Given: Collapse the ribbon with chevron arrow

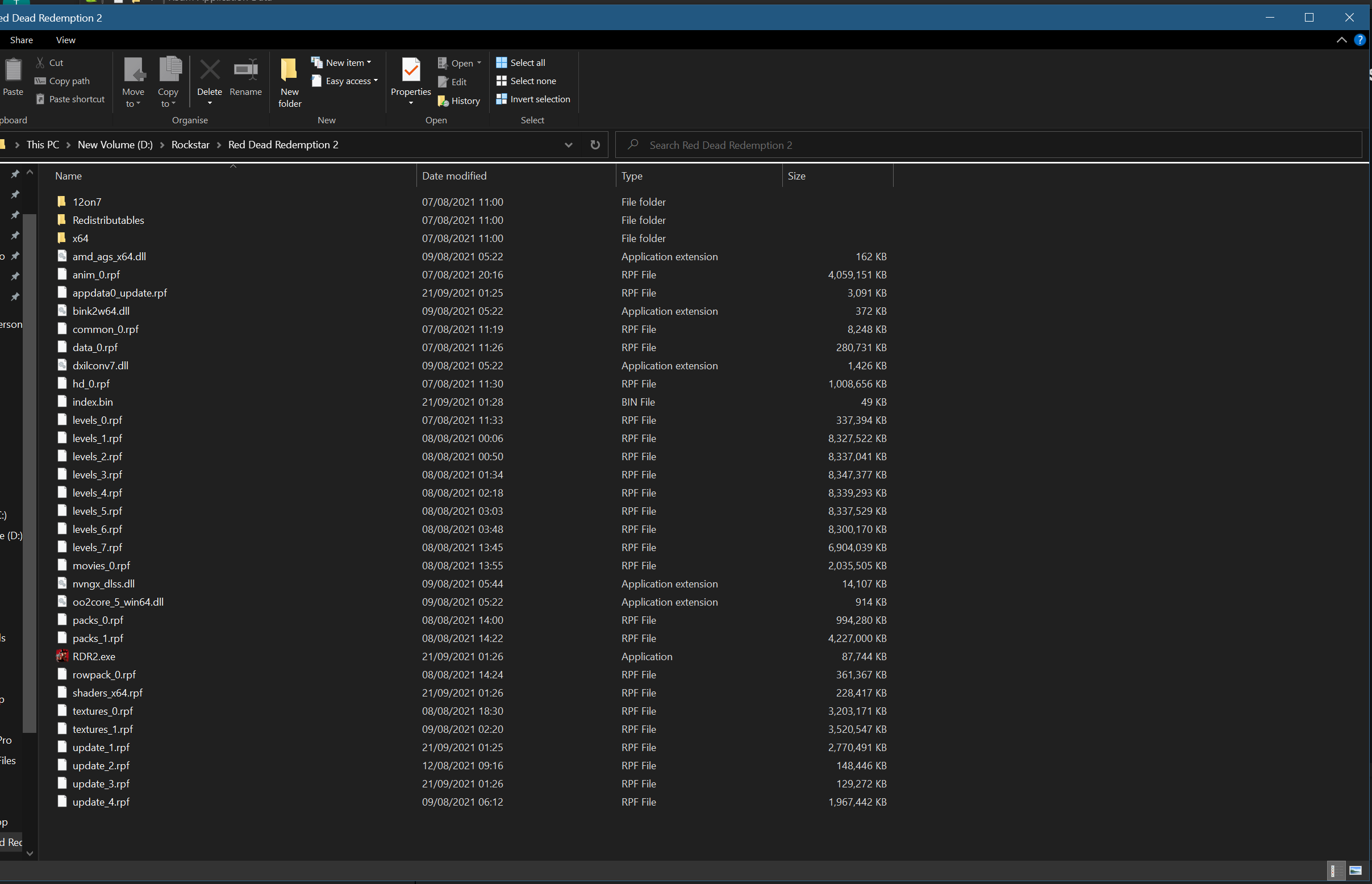Looking at the screenshot, I should pos(1341,40).
